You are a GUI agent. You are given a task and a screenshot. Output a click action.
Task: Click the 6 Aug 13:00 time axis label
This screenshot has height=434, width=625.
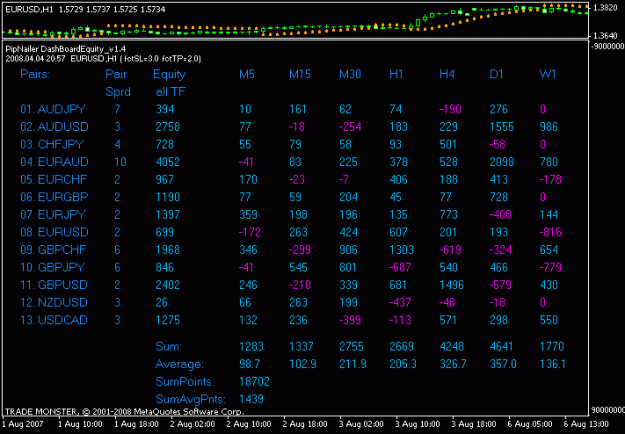[x=586, y=424]
